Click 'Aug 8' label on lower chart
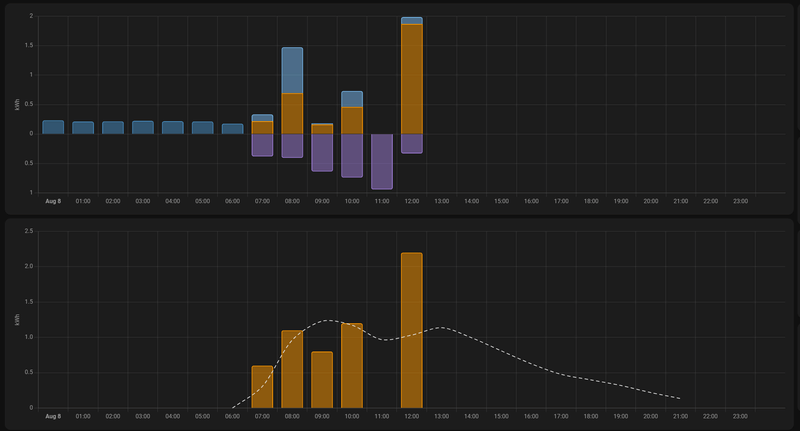The image size is (800, 431). pos(53,417)
